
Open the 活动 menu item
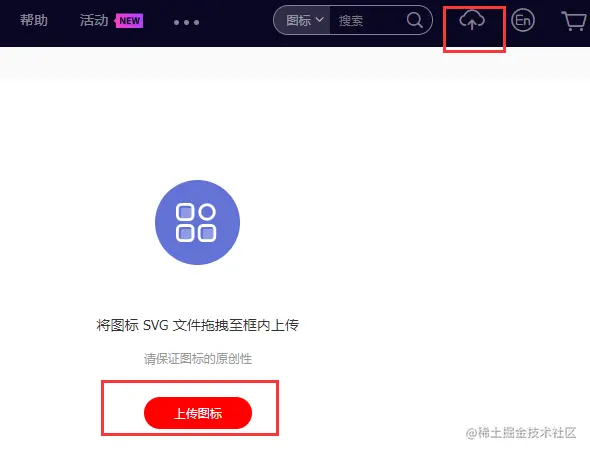pyautogui.click(x=94, y=20)
